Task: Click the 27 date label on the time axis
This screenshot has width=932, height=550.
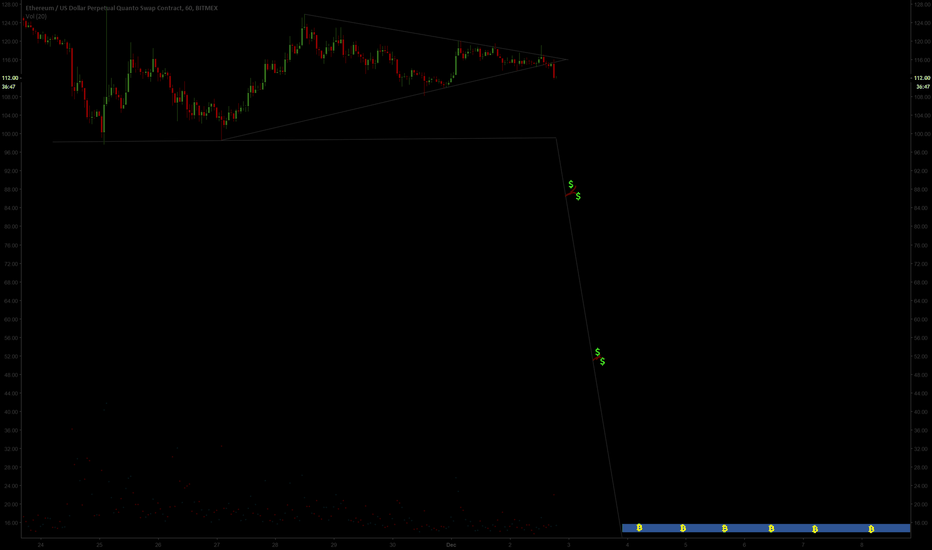Action: click(216, 545)
